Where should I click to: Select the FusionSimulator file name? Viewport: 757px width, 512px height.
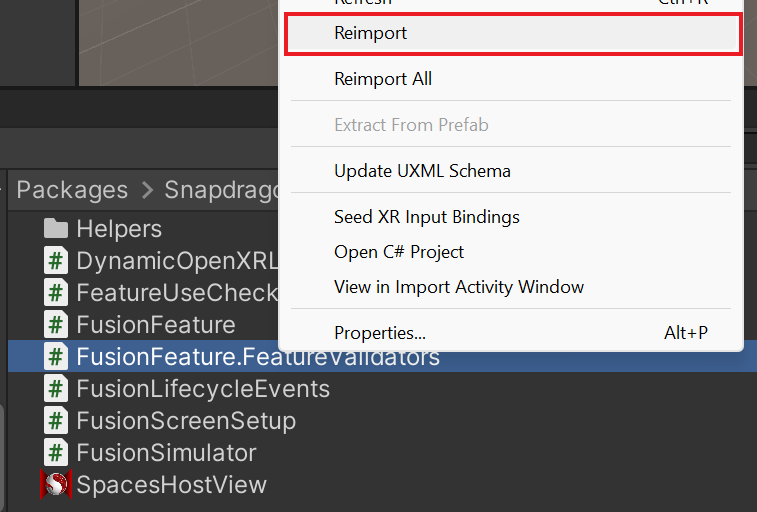click(166, 453)
